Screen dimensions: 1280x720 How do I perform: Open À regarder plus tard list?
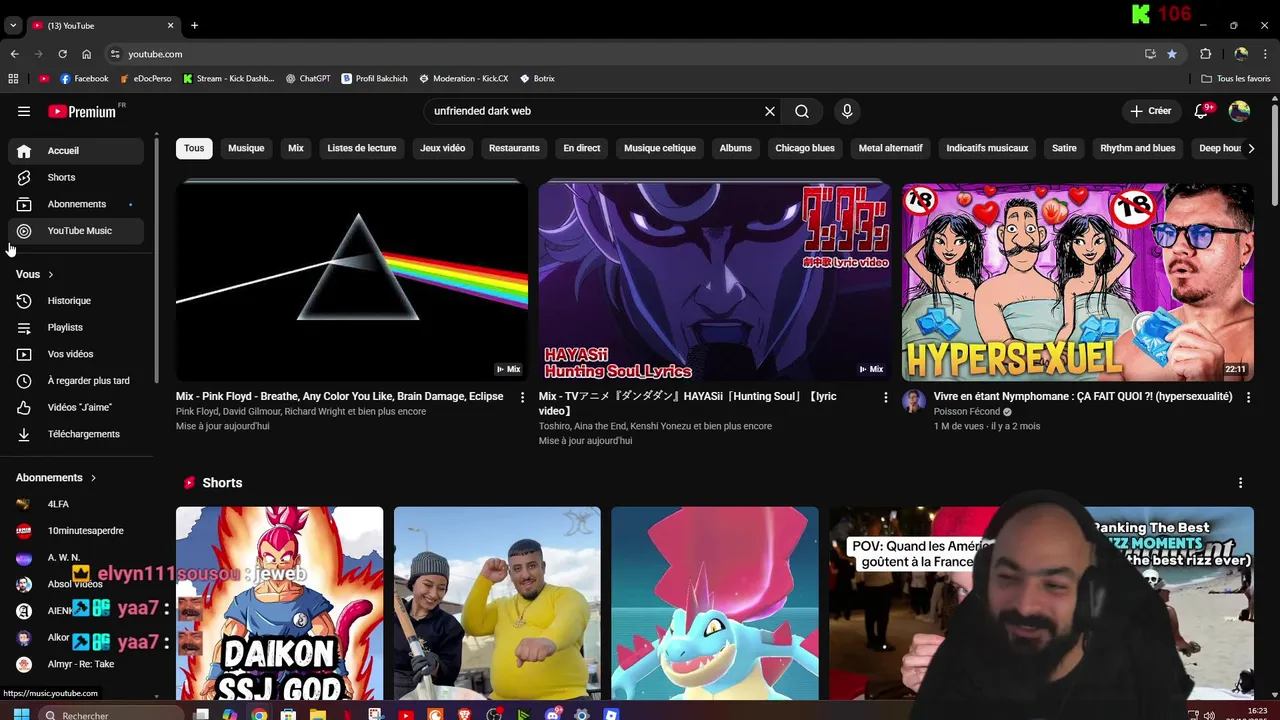click(76, 381)
